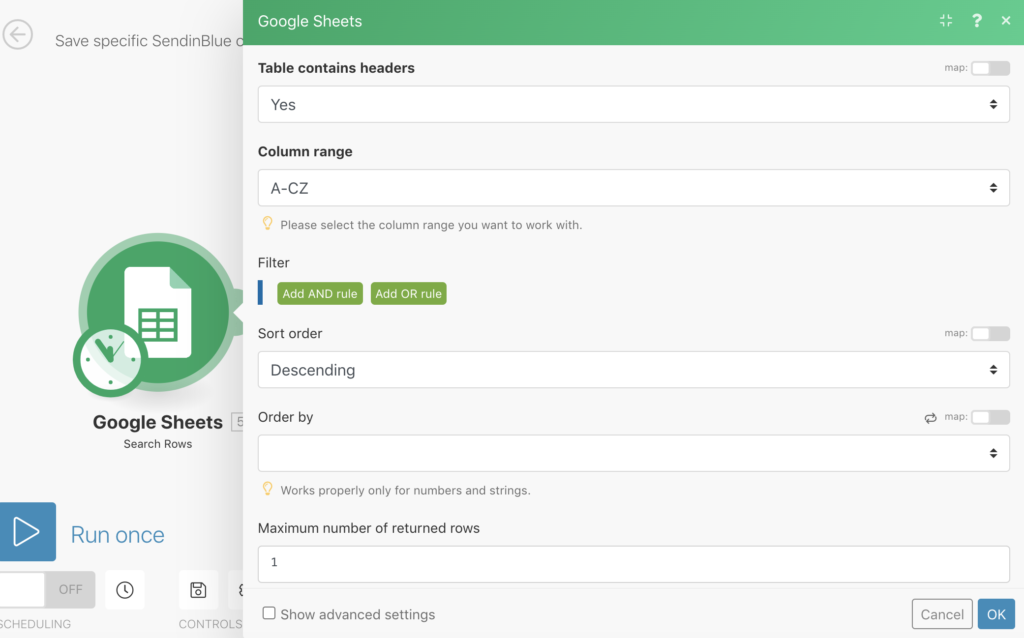This screenshot has width=1024, height=638.
Task: Click the Run once label
Action: [118, 535]
